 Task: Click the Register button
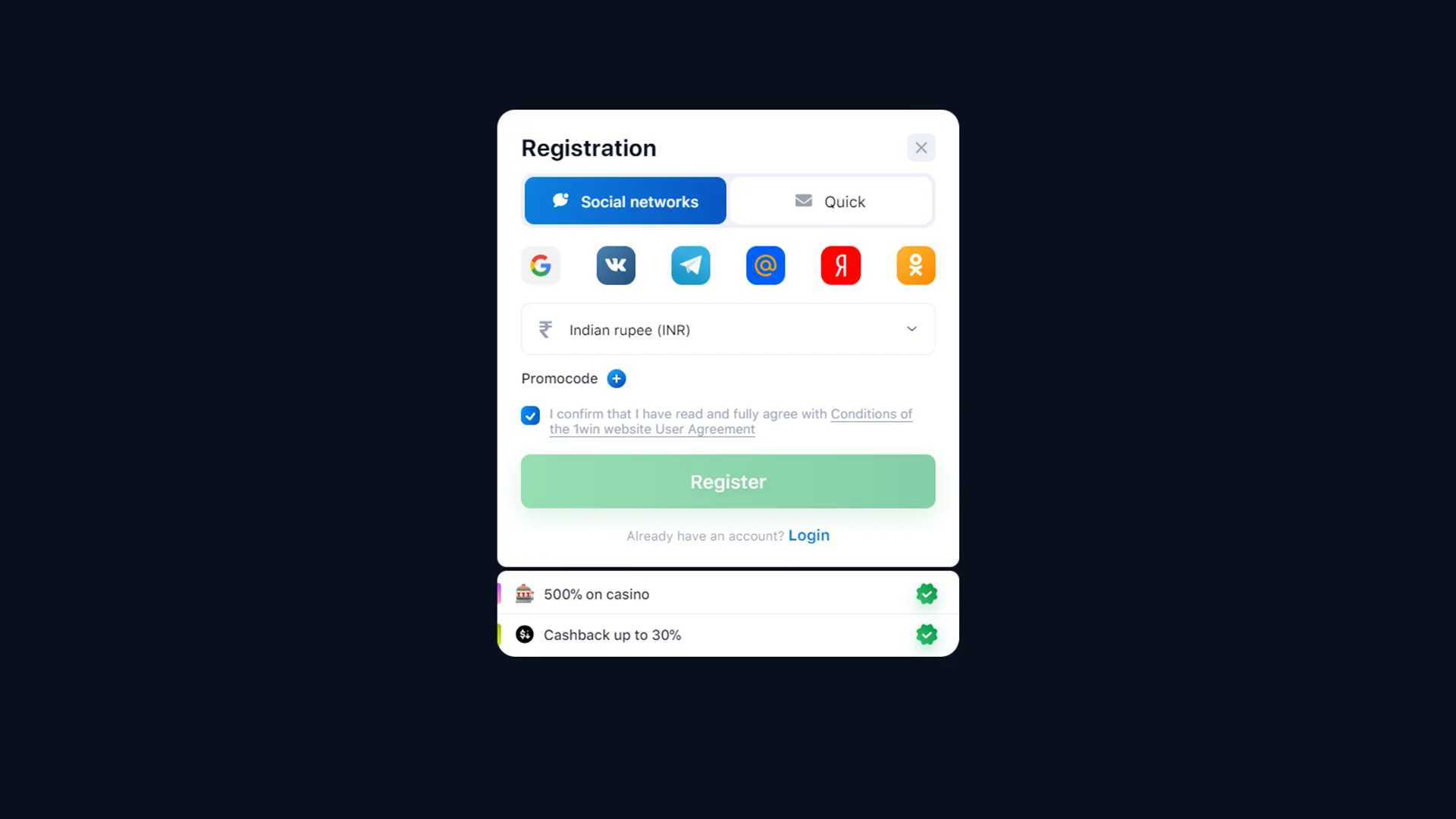728,481
